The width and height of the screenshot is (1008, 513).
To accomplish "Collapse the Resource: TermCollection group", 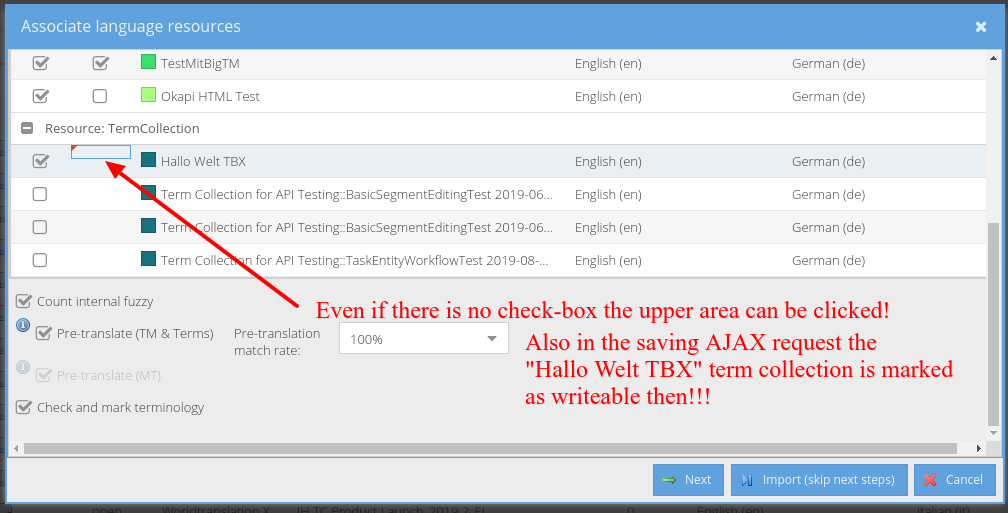I will click(27, 129).
